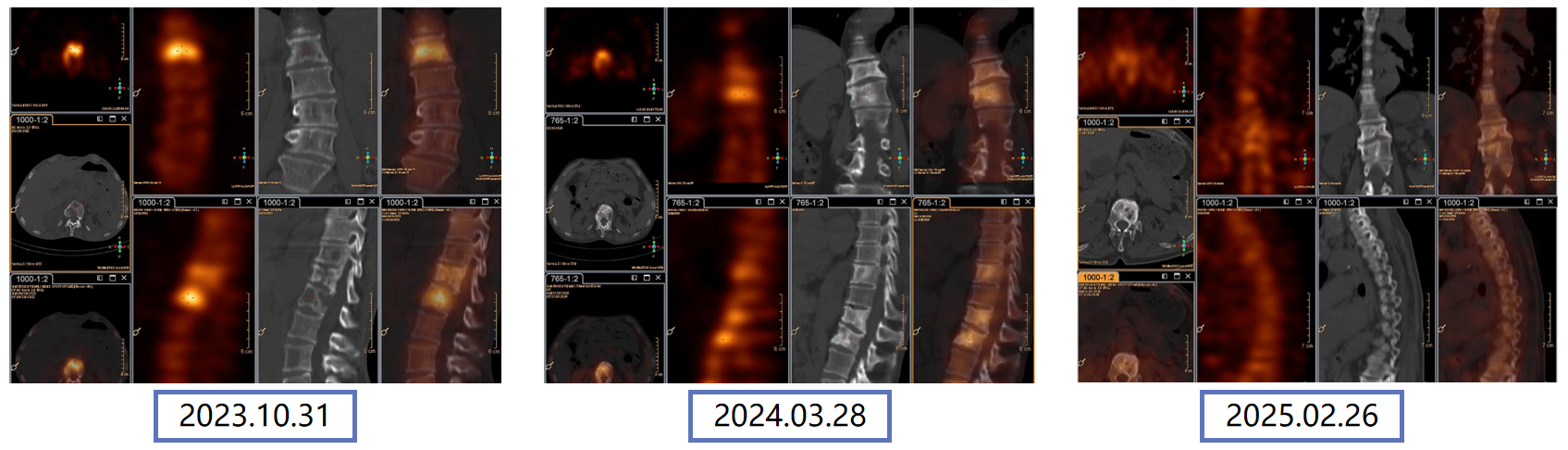The image size is (1568, 450).
Task: Click the tile layout icon of the 2024.03.28 sagittal CT view
Action: coord(882,203)
